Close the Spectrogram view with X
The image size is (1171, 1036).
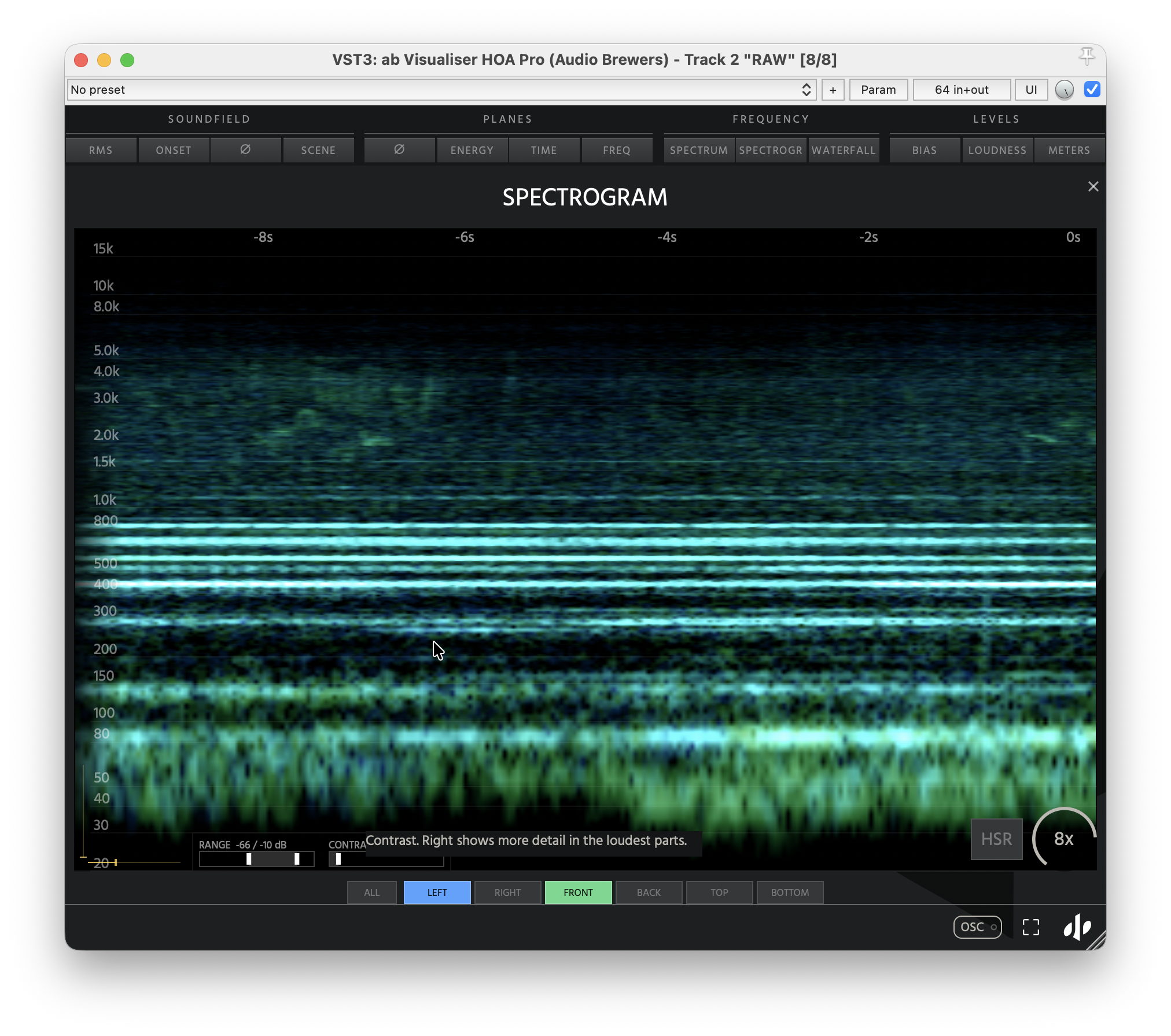point(1093,186)
